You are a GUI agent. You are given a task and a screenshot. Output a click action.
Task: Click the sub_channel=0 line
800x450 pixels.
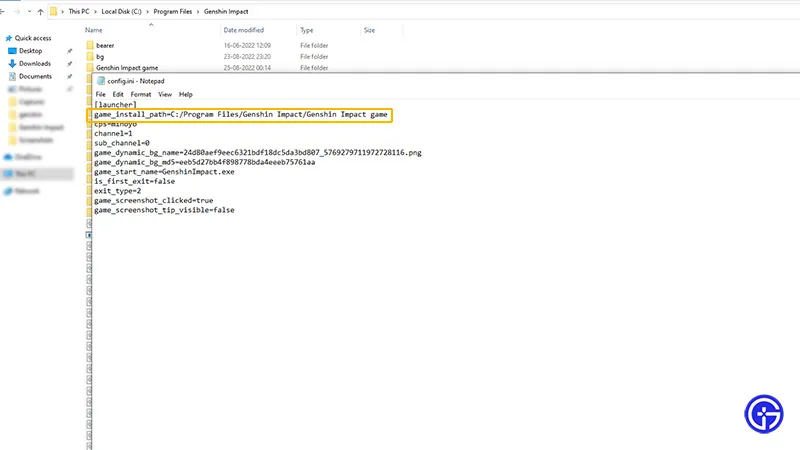click(122, 143)
